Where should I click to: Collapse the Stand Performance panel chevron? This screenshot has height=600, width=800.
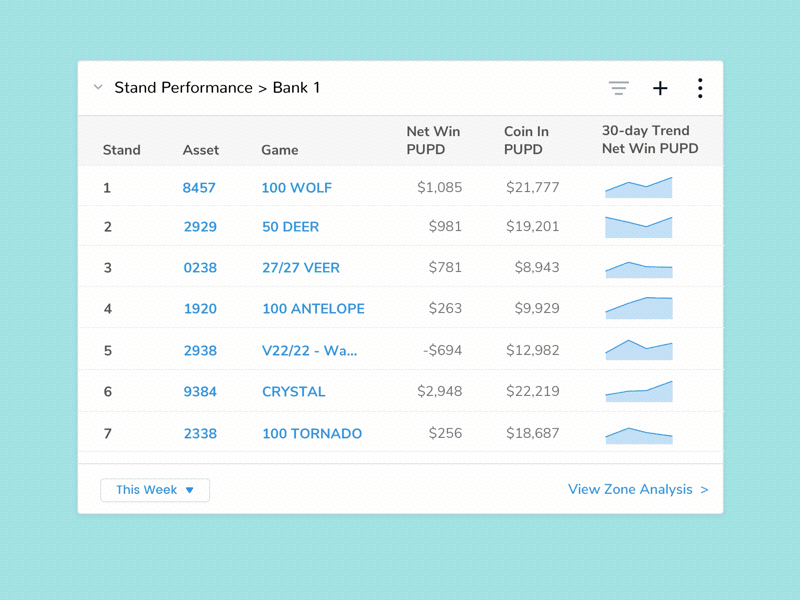tap(98, 87)
